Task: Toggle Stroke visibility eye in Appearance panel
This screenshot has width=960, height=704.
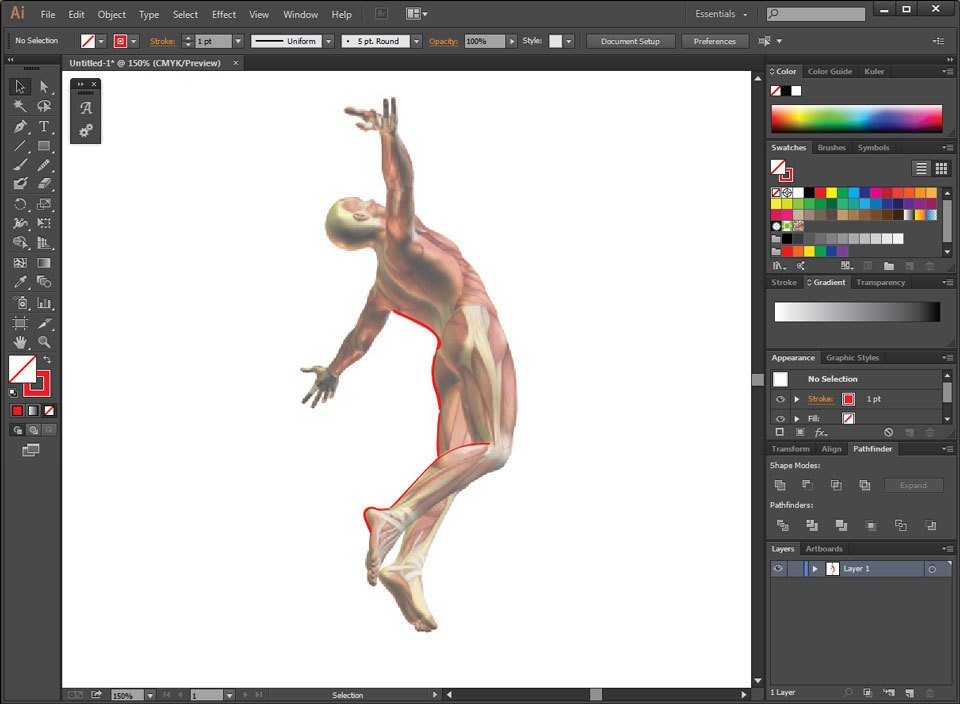Action: click(780, 399)
